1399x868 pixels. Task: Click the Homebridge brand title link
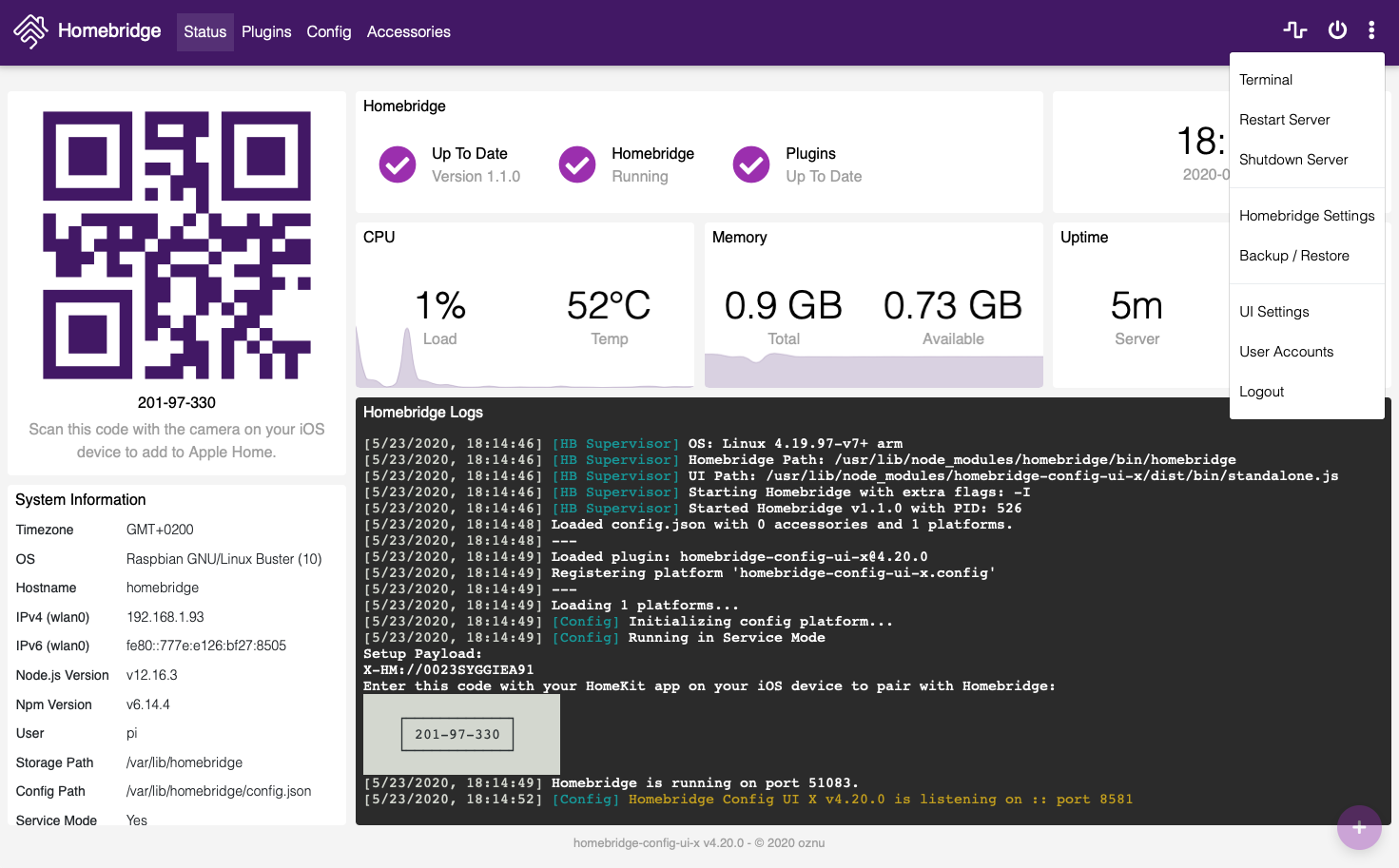click(x=109, y=30)
